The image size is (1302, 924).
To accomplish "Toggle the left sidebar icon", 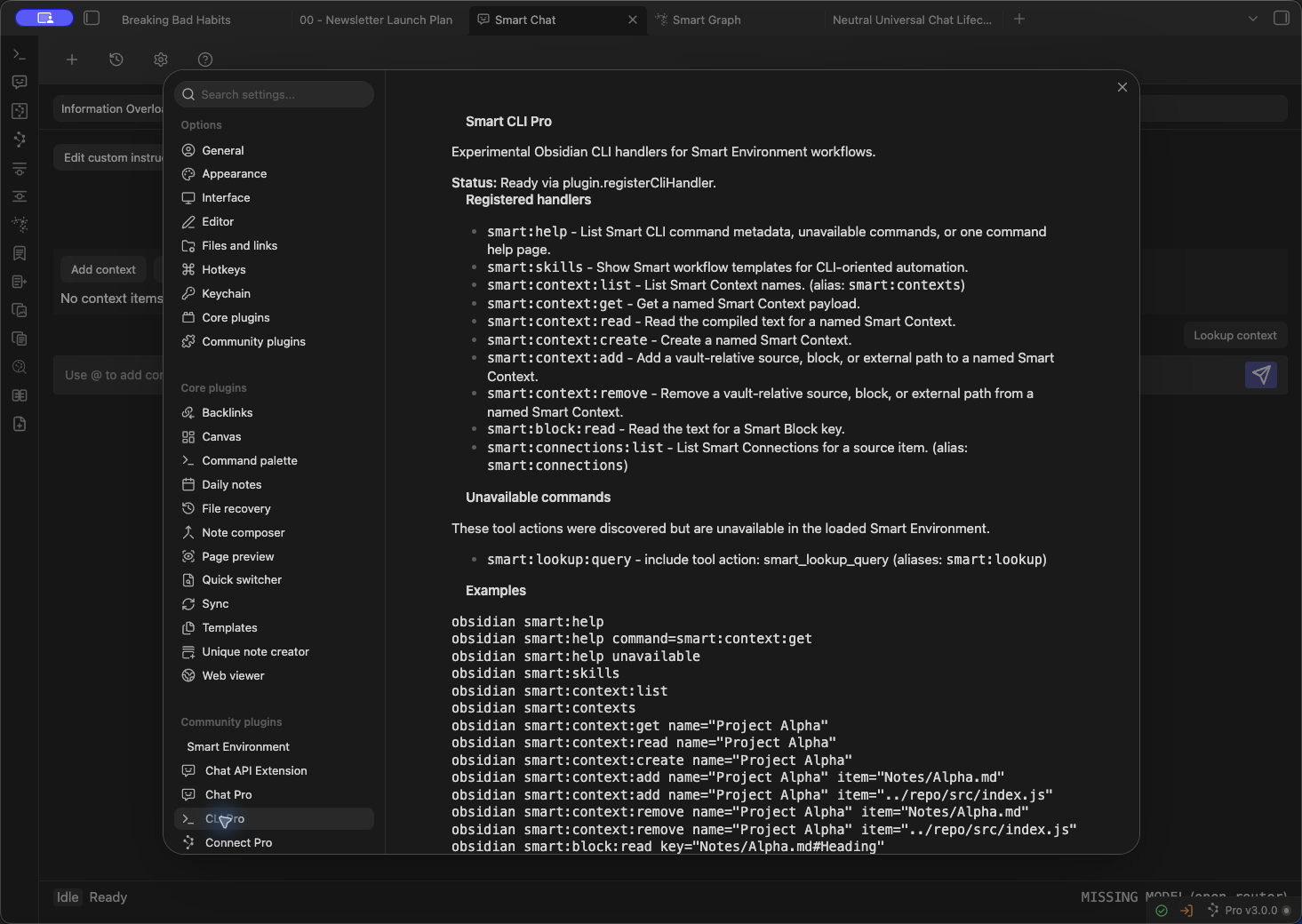I will (92, 18).
